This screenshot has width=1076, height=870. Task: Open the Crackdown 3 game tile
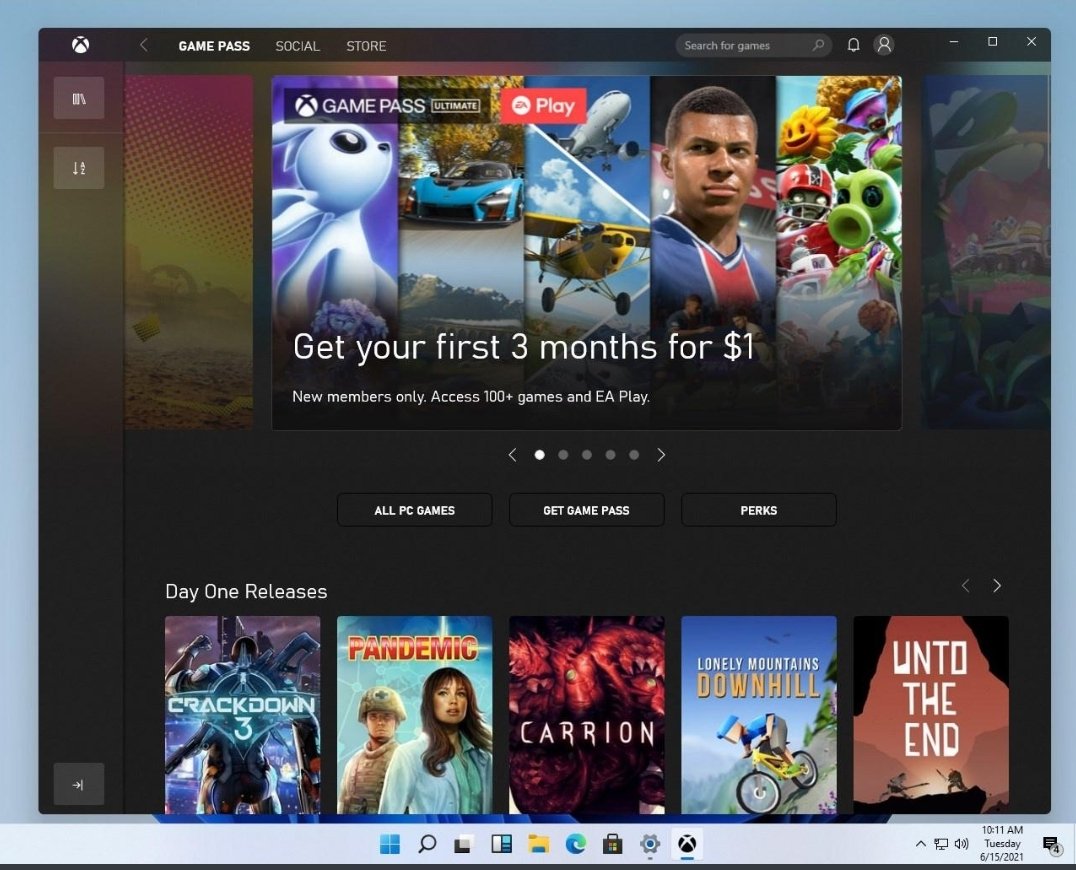coord(242,715)
